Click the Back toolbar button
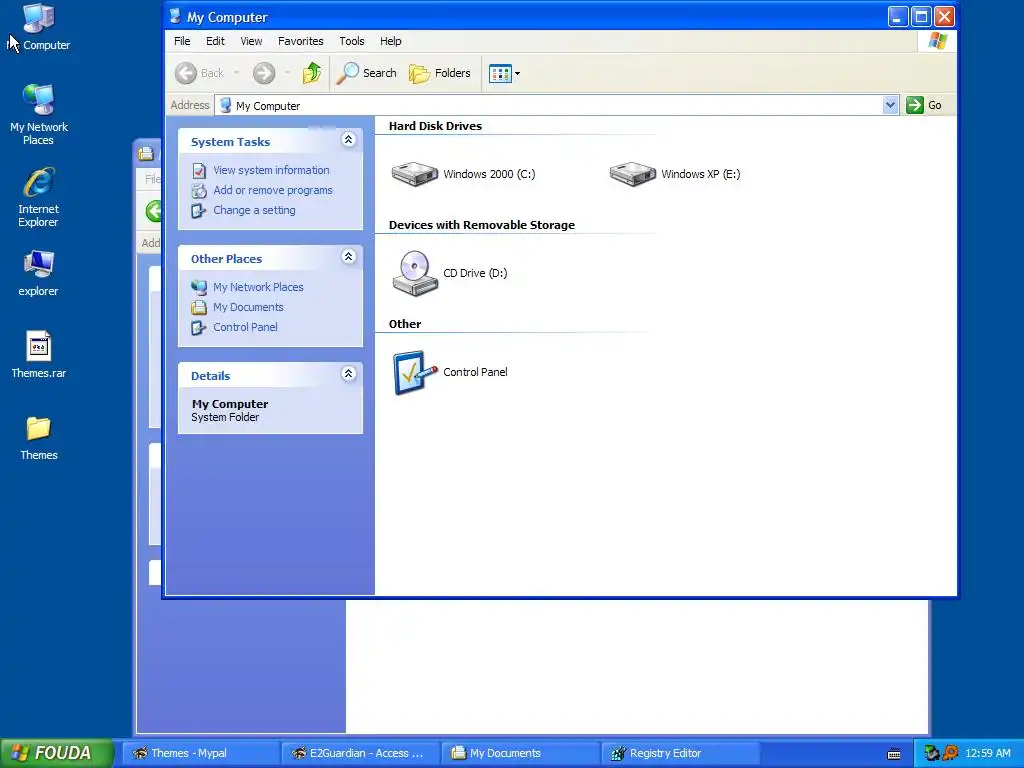The width and height of the screenshot is (1024, 768). point(200,73)
